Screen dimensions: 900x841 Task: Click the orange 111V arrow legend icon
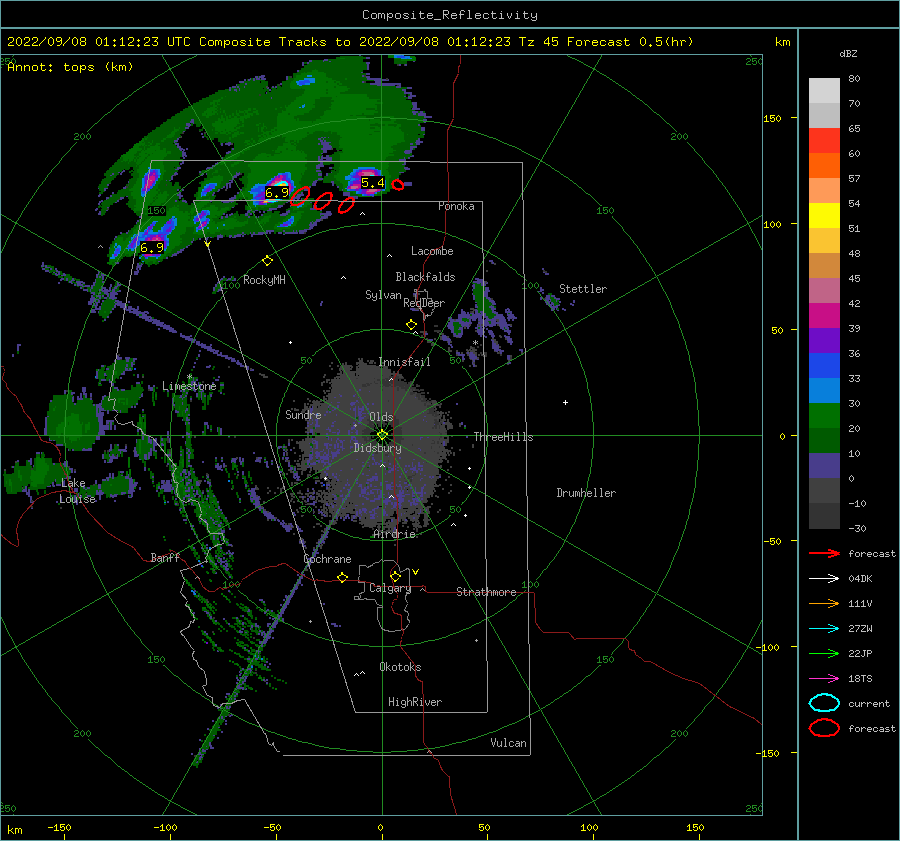[x=824, y=603]
